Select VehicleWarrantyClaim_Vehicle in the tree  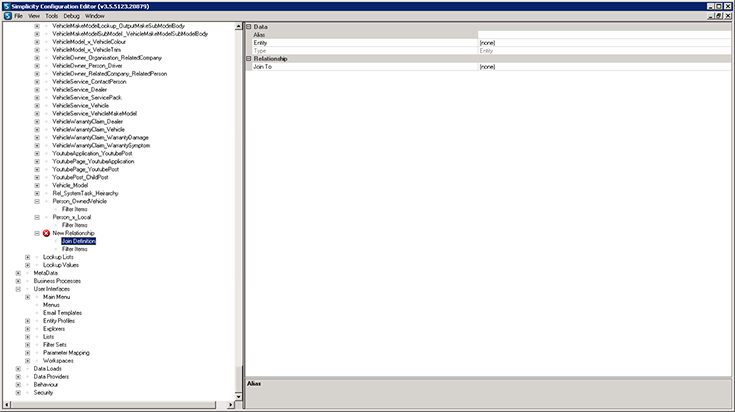[88, 129]
